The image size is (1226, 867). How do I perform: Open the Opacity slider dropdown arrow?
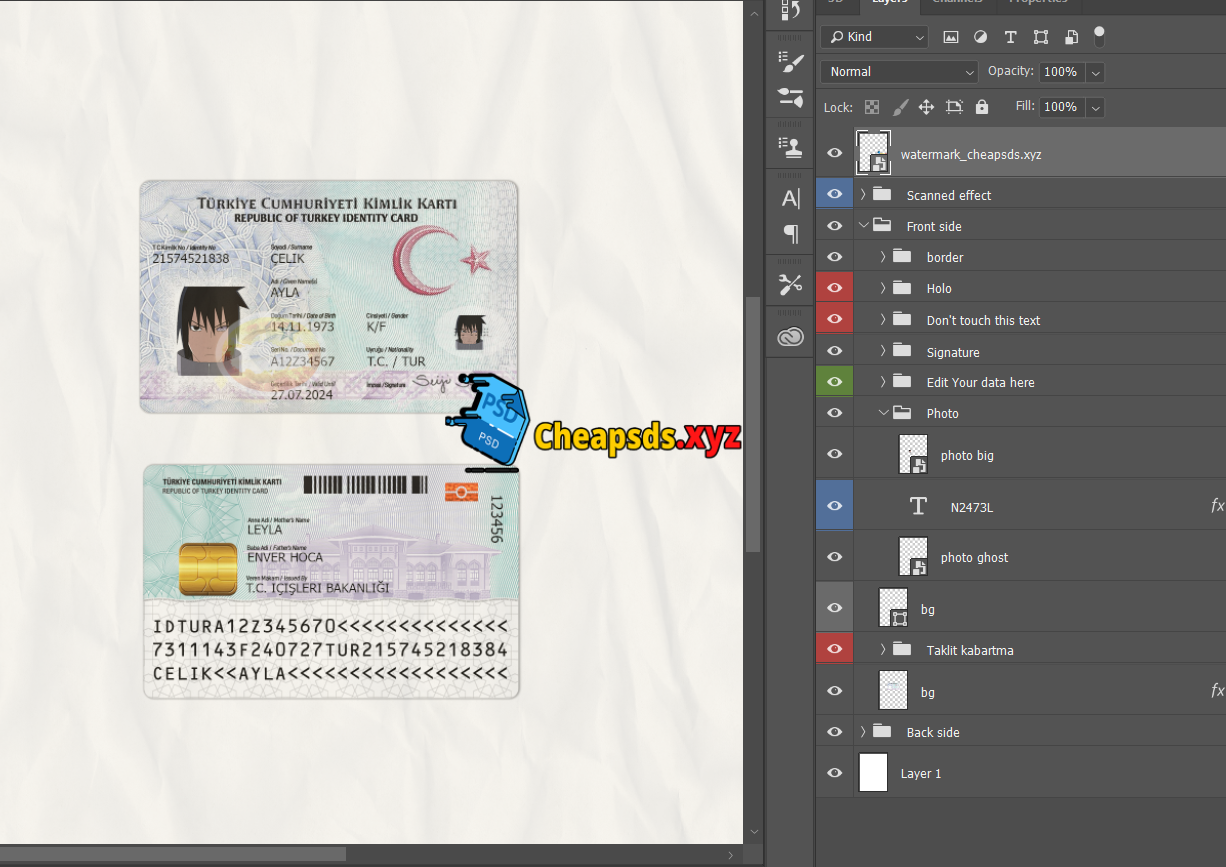1095,72
